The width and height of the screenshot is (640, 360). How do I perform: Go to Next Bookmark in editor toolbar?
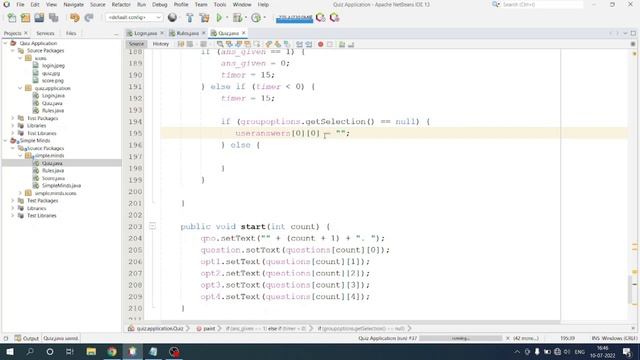coord(278,44)
